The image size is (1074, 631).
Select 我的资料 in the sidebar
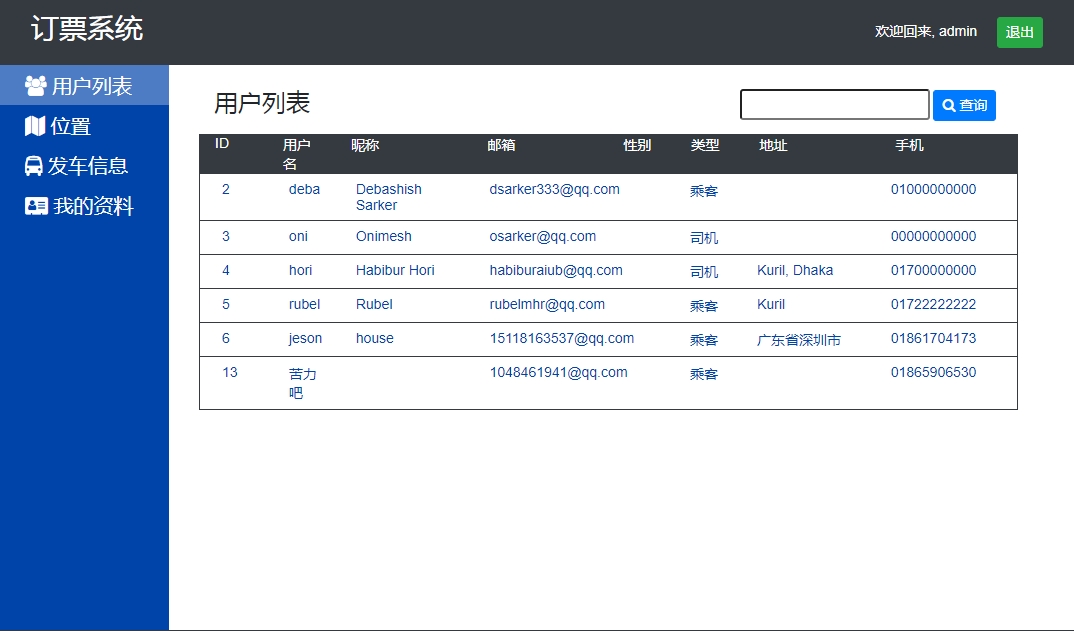93,206
